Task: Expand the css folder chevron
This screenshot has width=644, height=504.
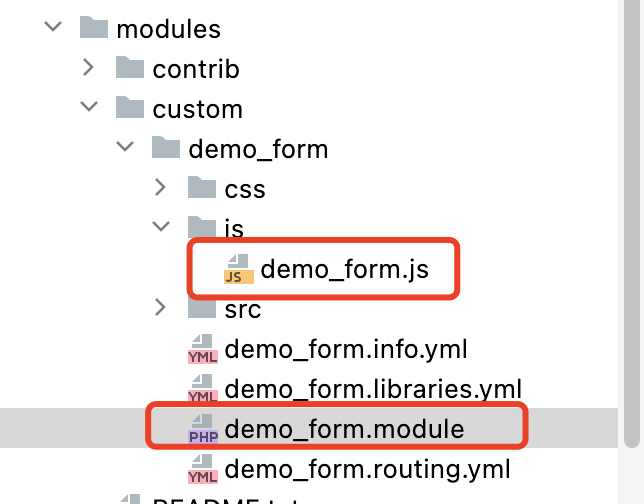Action: click(x=160, y=188)
